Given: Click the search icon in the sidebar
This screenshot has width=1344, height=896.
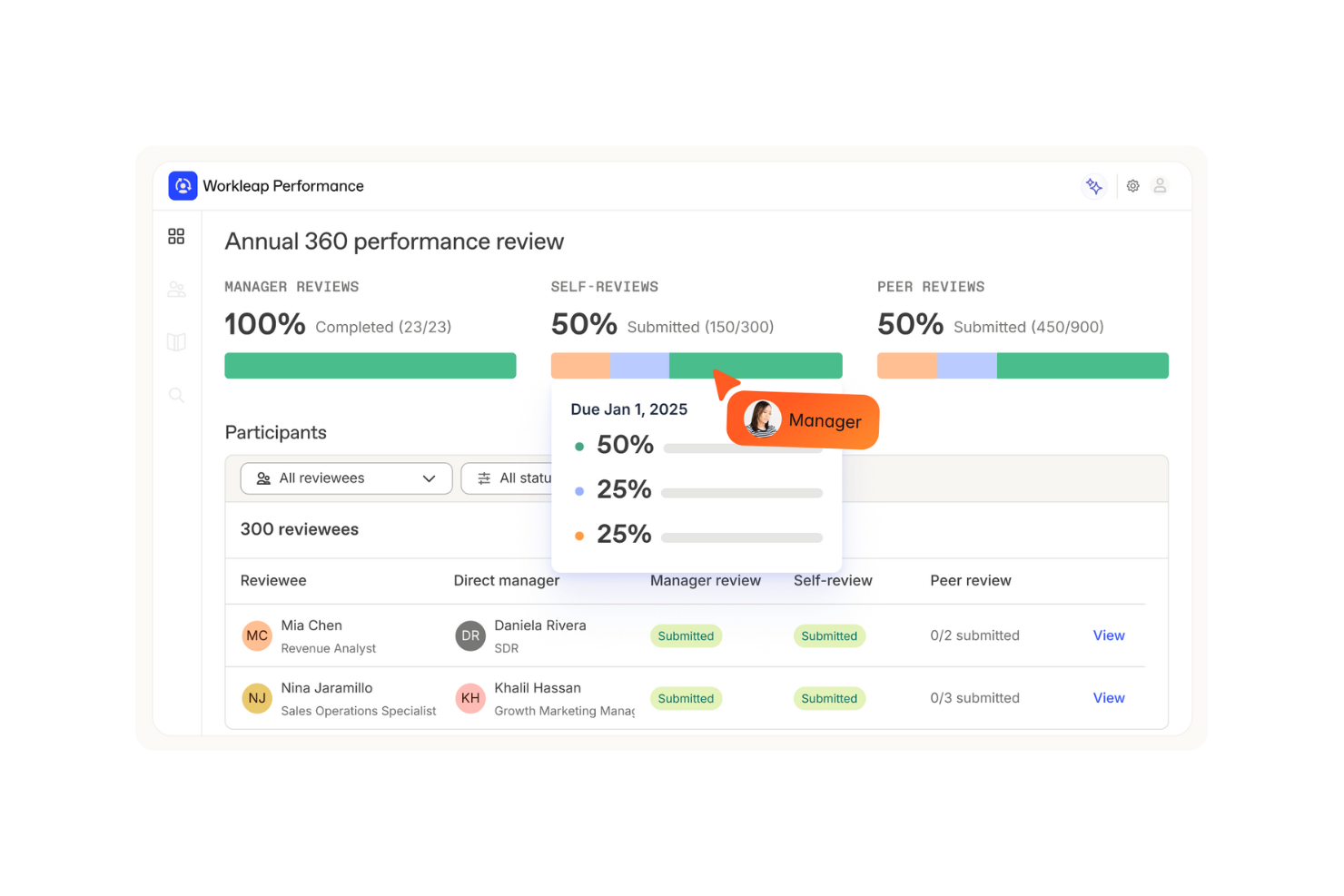Looking at the screenshot, I should (x=176, y=394).
